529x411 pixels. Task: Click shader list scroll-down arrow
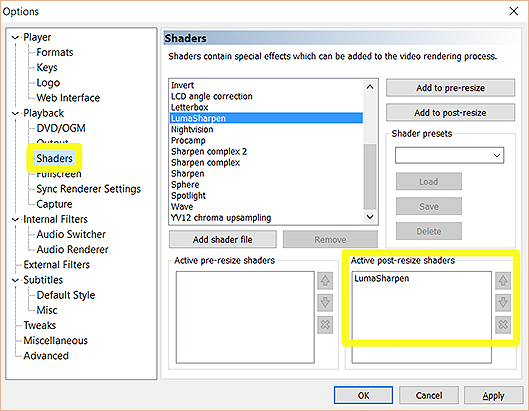[370, 217]
